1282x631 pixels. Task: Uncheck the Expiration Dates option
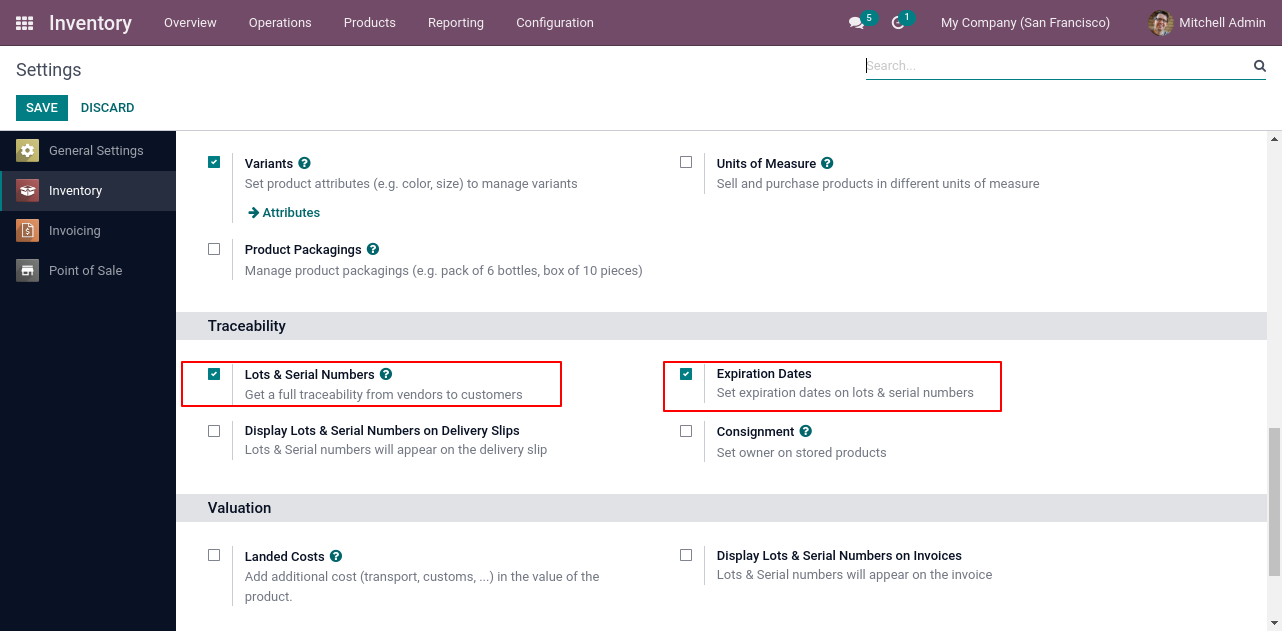tap(686, 374)
